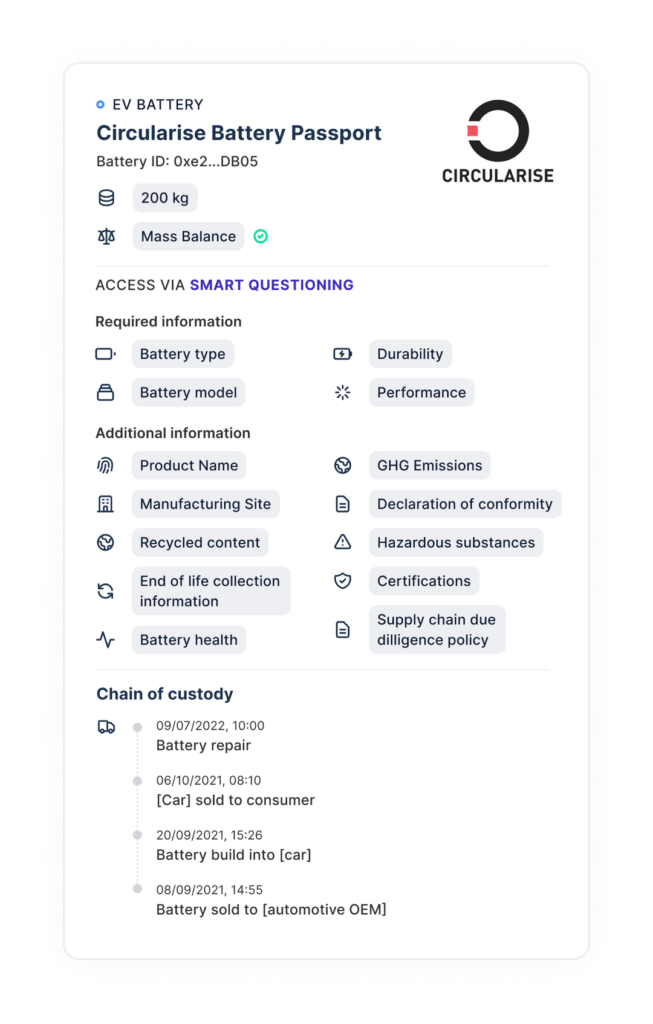Select the Battery repair custody event
This screenshot has width=653, height=1024.
tap(203, 745)
